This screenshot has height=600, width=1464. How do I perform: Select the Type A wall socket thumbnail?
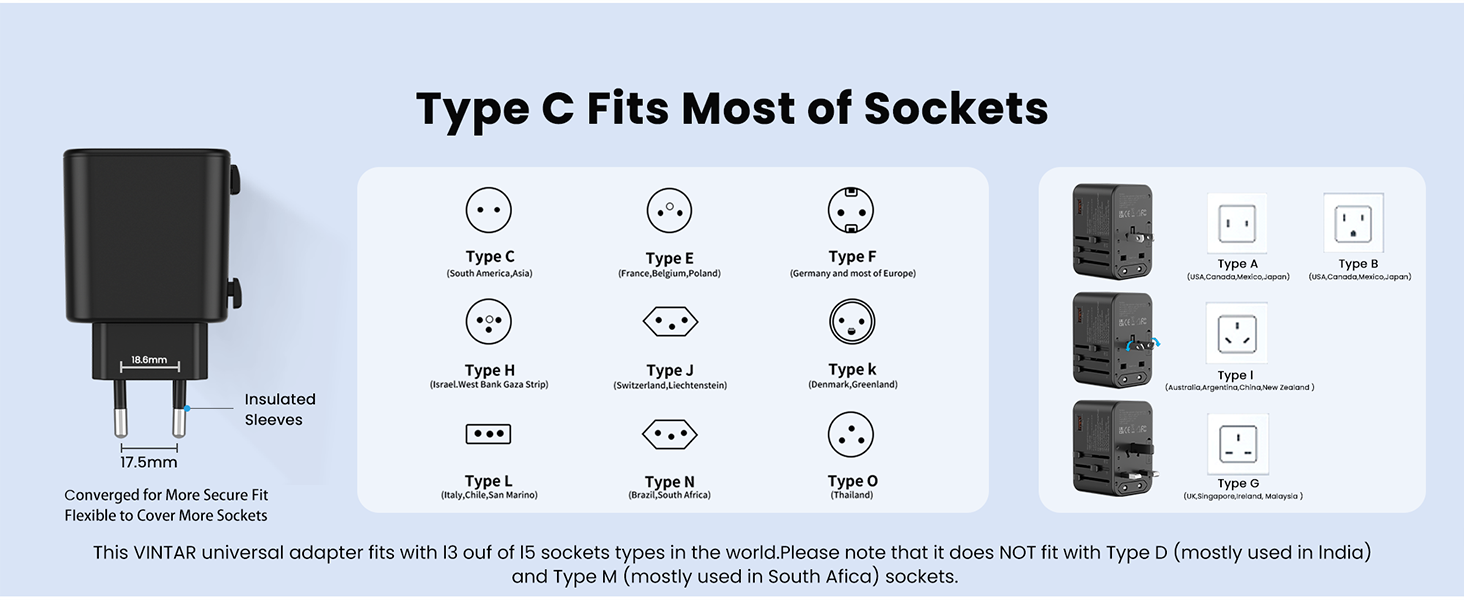[1237, 224]
